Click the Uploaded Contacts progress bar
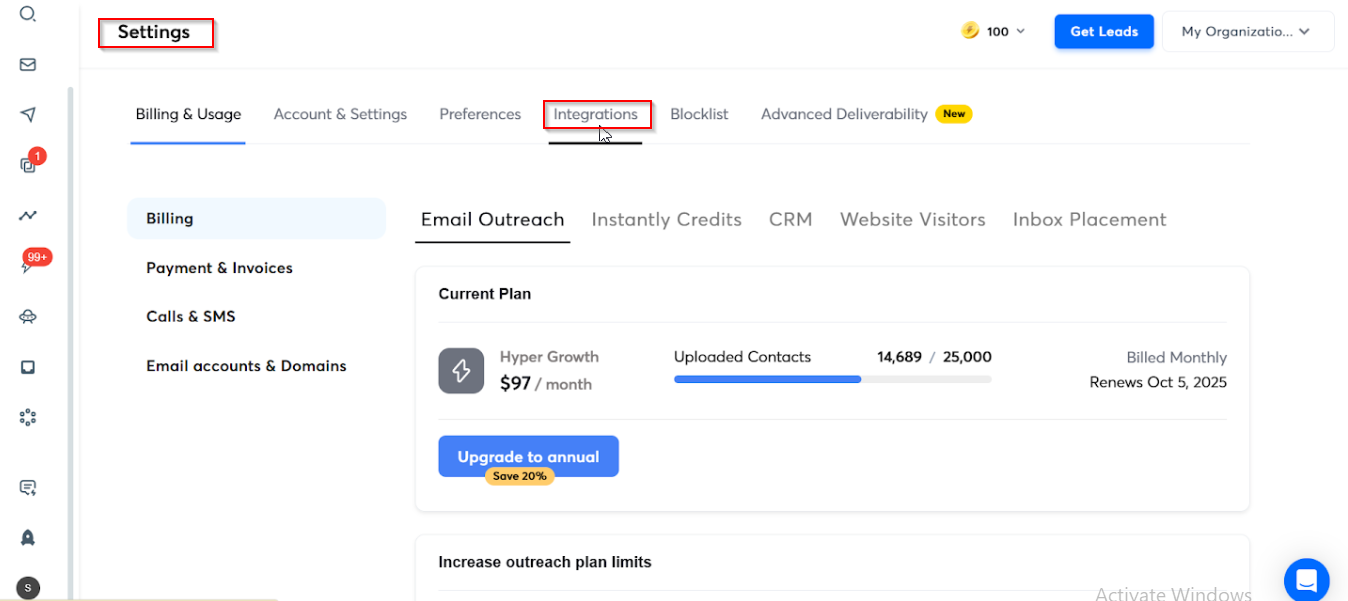1348x601 pixels. click(x=832, y=379)
